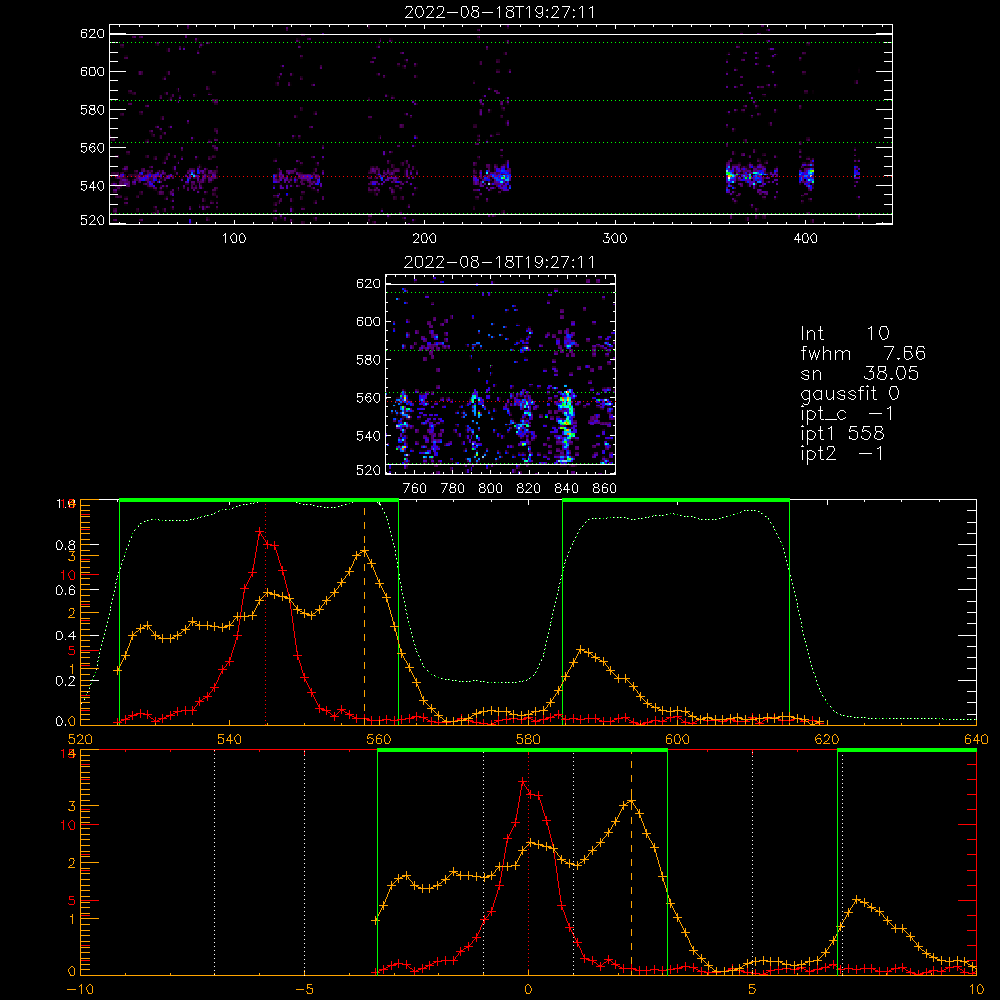Click the x-axis label 840 on middle plot

click(x=566, y=489)
